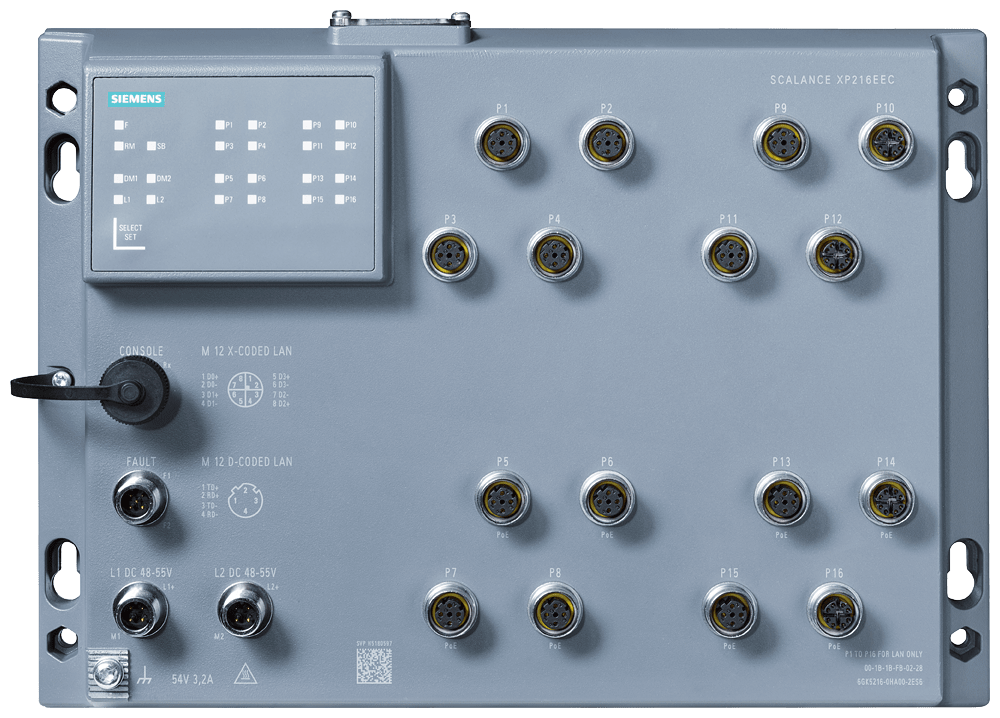This screenshot has height=718, width=1000.
Task: Click the M12 X-coded LAN pinout diagram
Action: pos(242,388)
